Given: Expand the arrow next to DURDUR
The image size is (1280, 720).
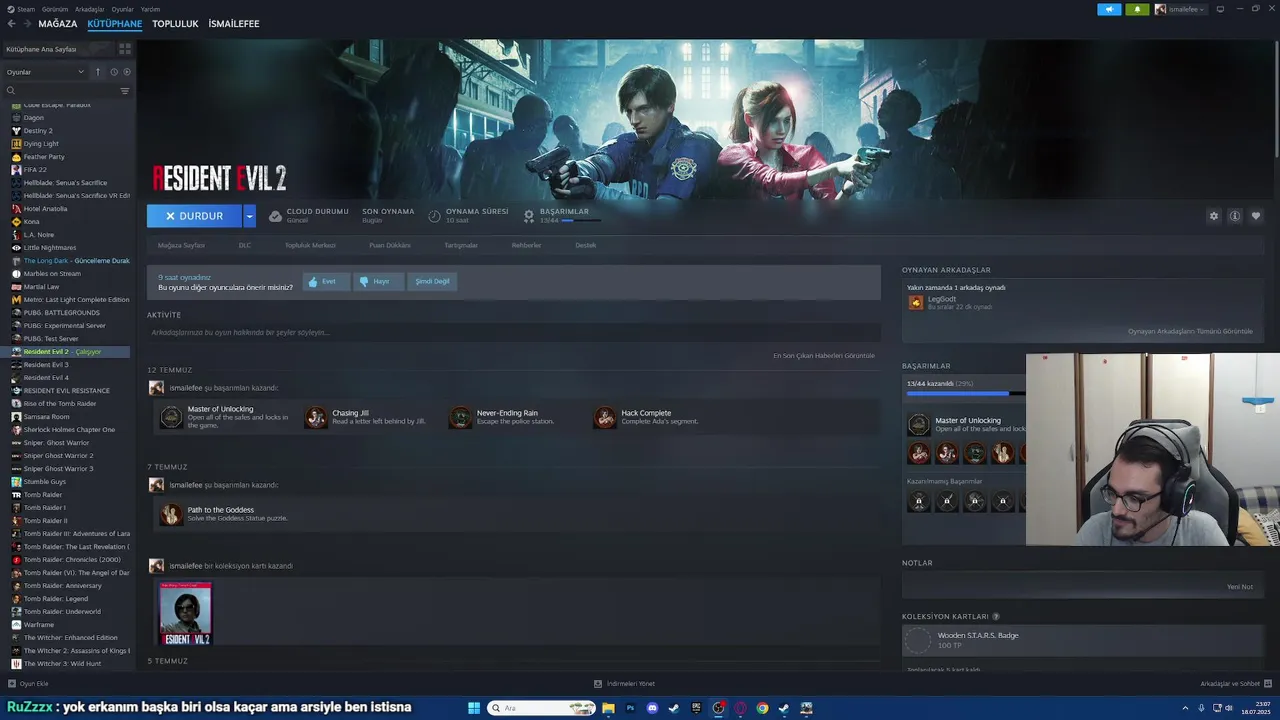Looking at the screenshot, I should (249, 216).
